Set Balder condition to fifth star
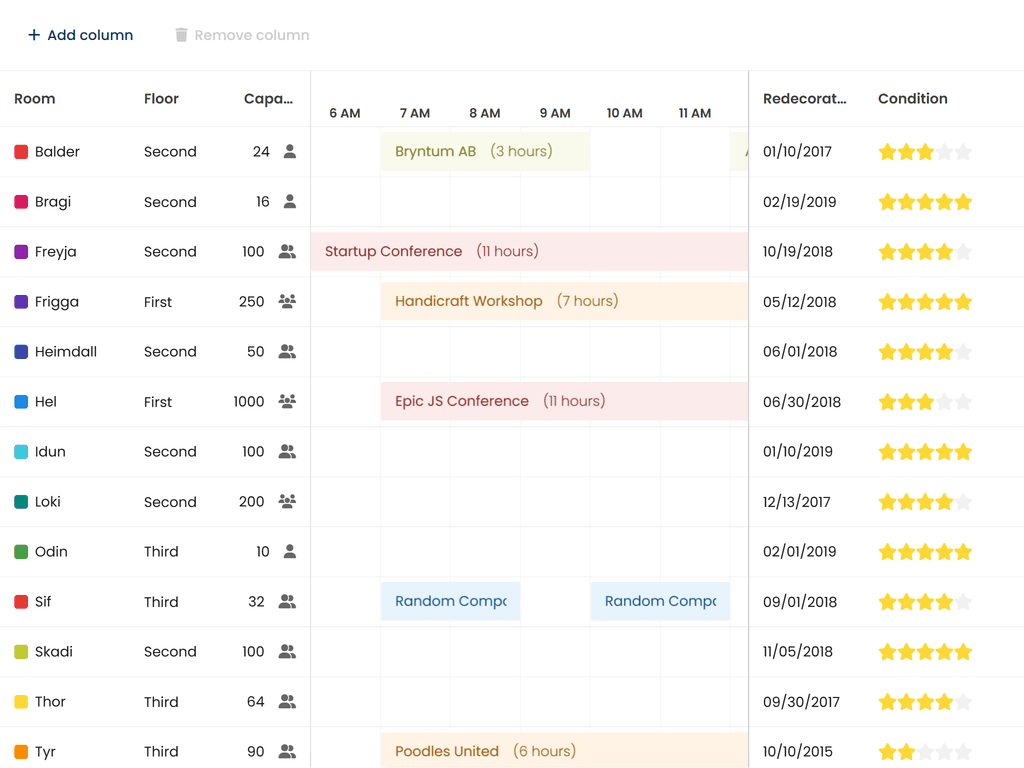This screenshot has width=1024, height=768. [x=963, y=152]
